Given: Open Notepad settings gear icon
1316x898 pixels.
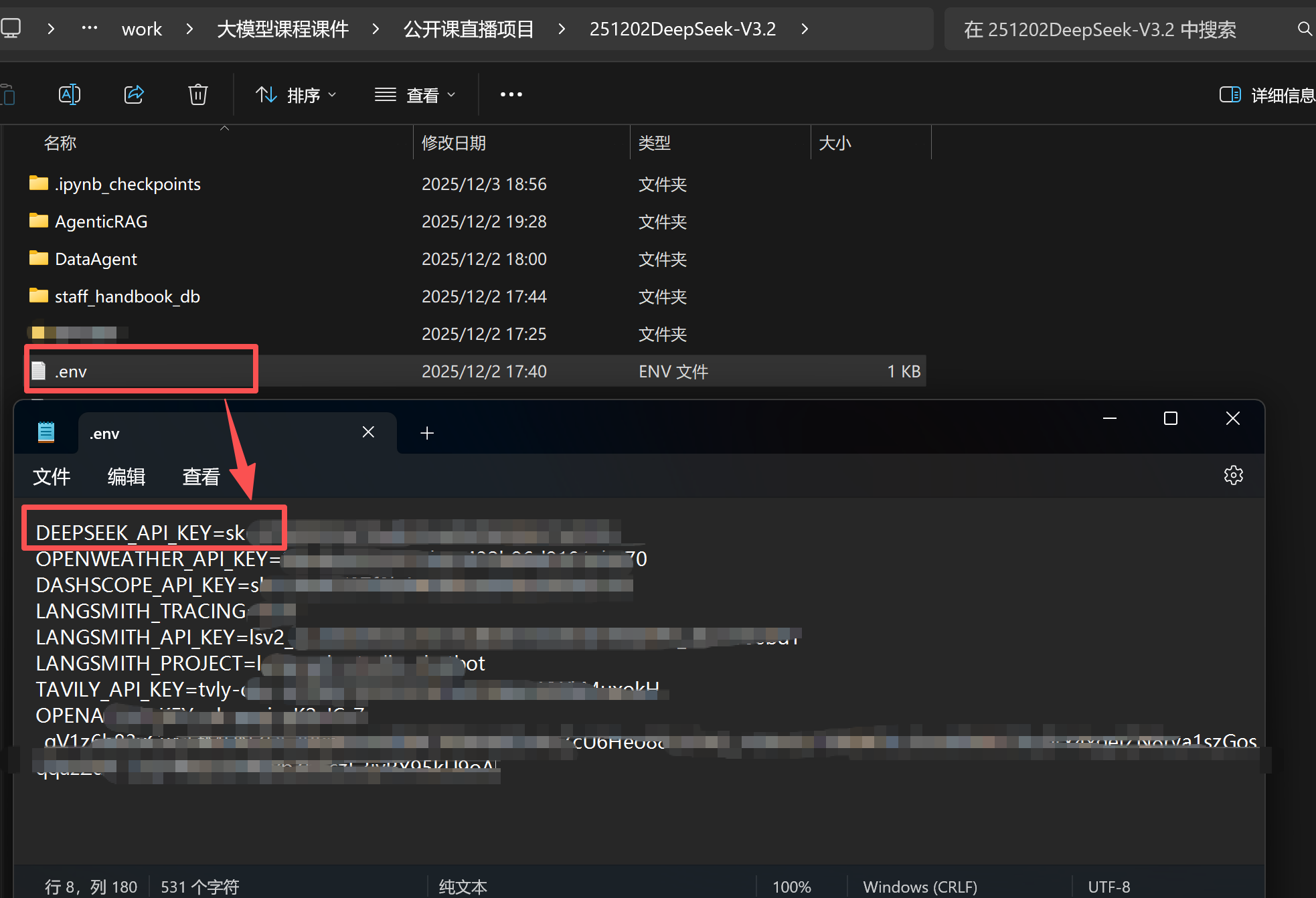Looking at the screenshot, I should click(x=1233, y=475).
